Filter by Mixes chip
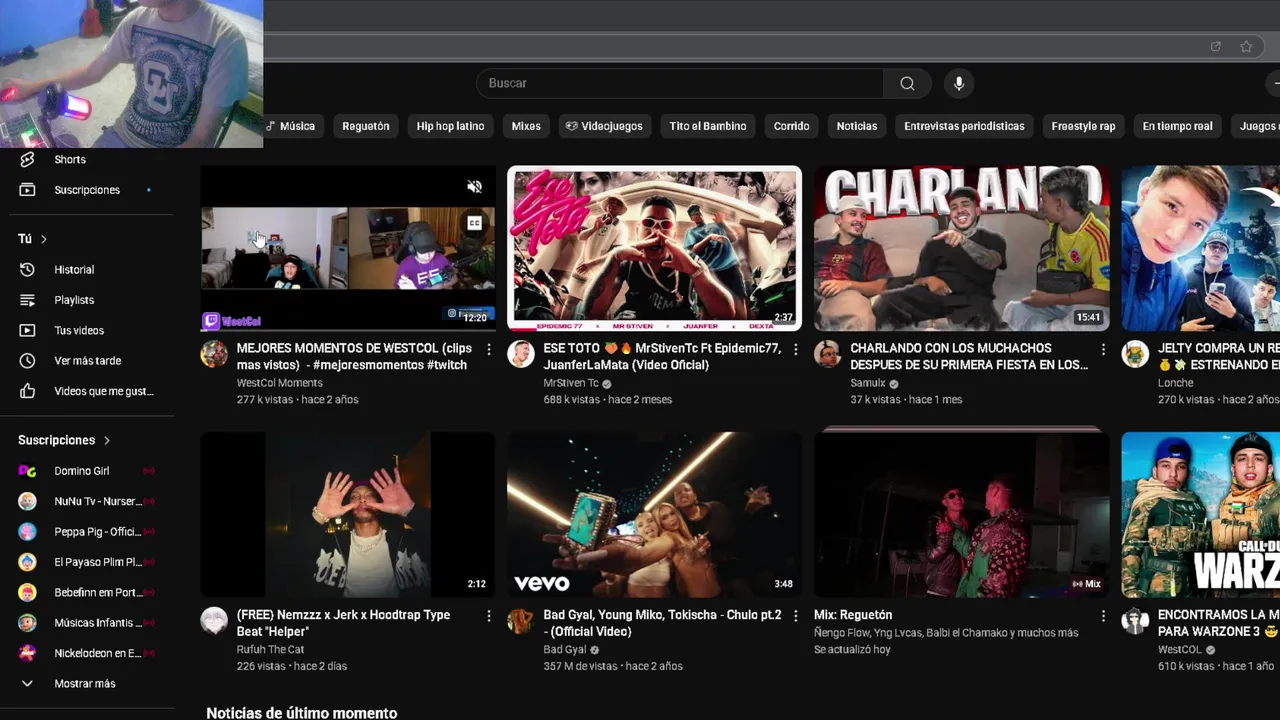 526,126
